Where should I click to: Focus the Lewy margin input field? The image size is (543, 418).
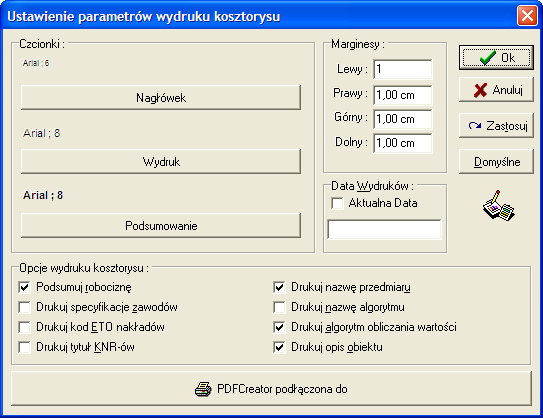click(x=403, y=69)
